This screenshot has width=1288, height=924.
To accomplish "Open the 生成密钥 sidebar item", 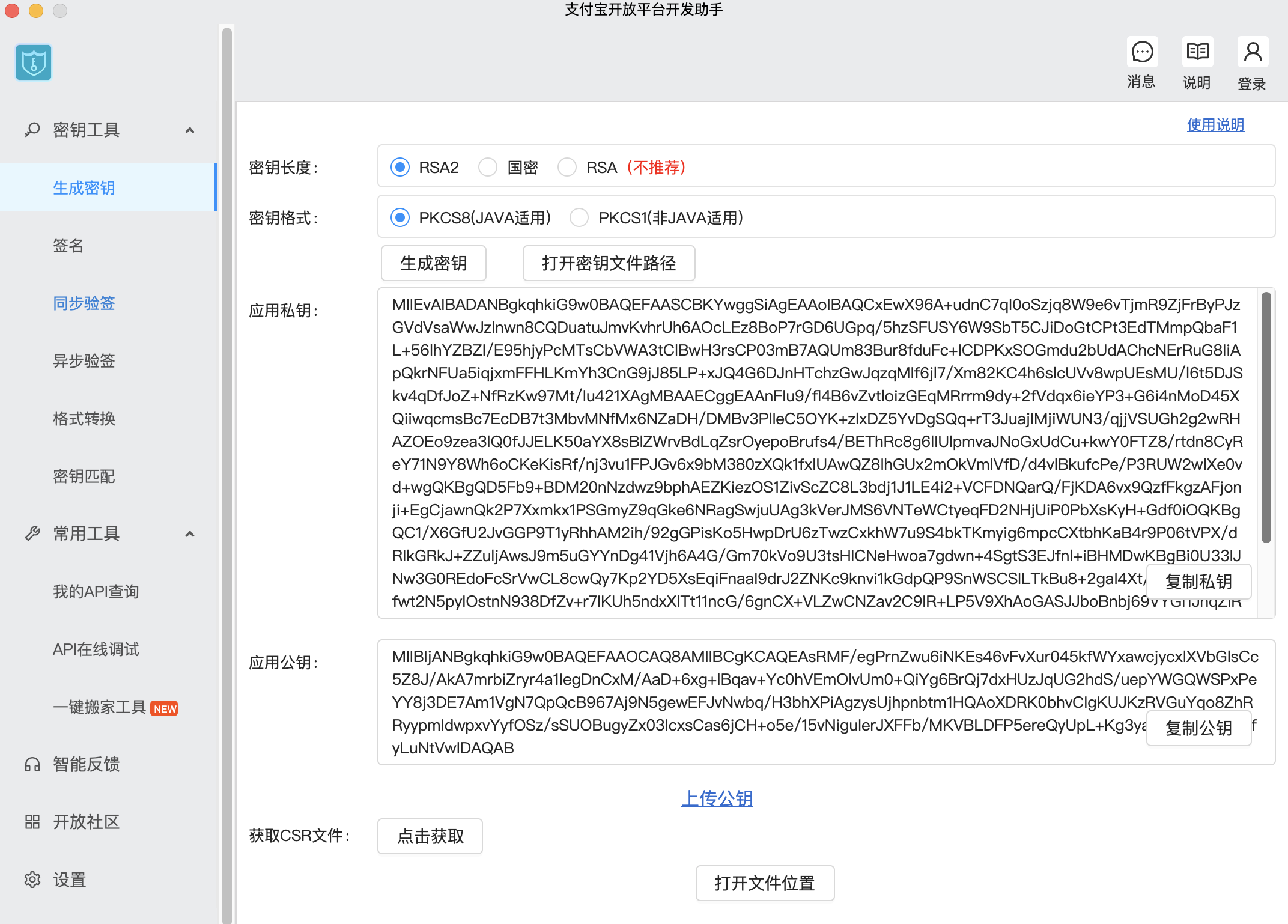I will pyautogui.click(x=109, y=187).
